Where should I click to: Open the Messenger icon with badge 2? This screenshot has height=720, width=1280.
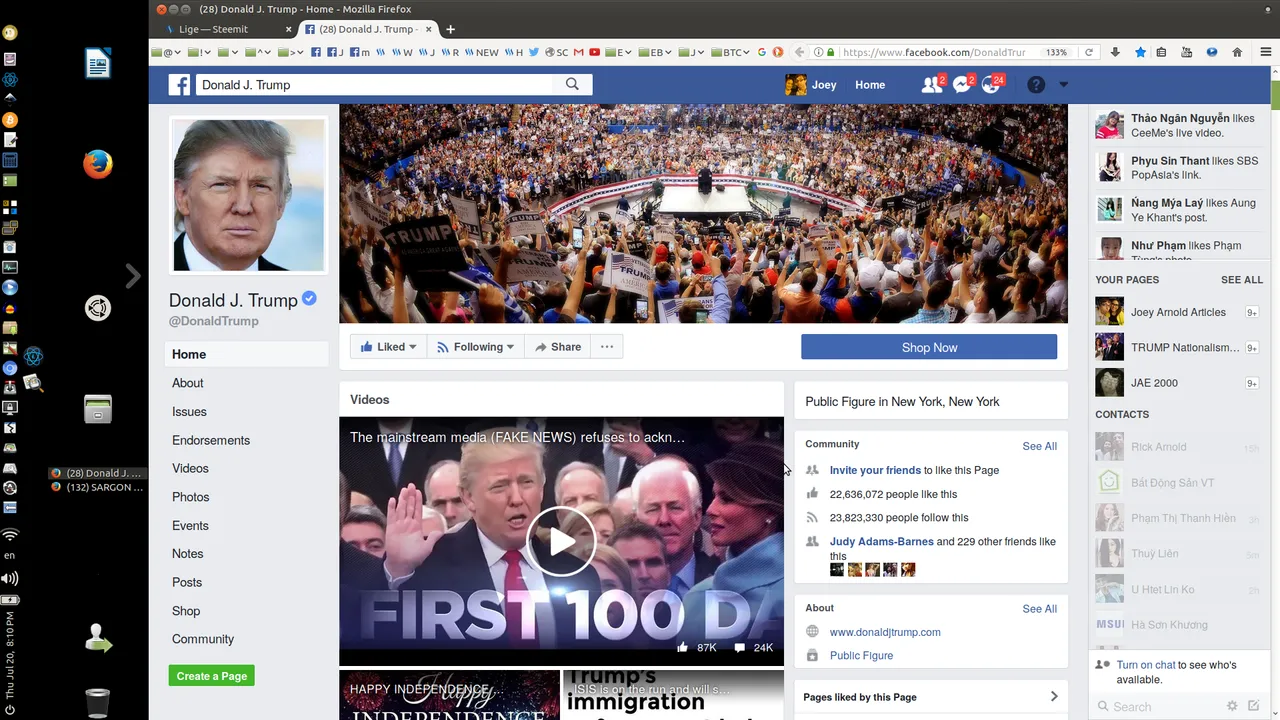click(x=963, y=85)
